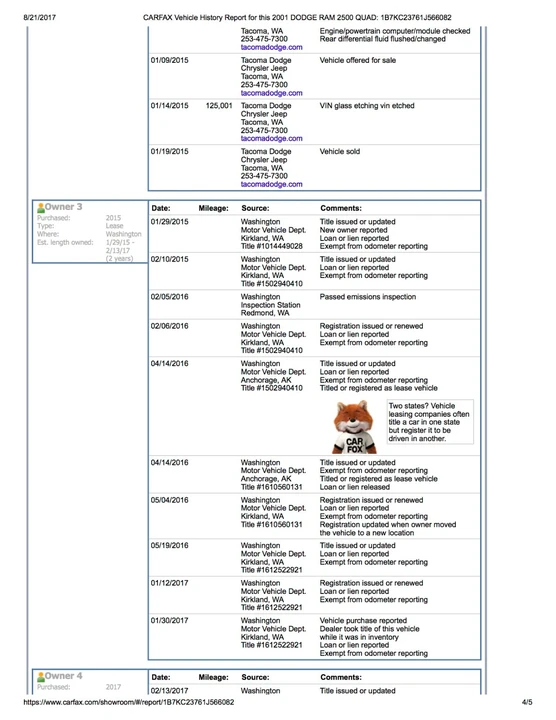This screenshot has height=720, width=556.
Task: Click the 'Source:' header in Owner 3 table
Action: [255, 208]
